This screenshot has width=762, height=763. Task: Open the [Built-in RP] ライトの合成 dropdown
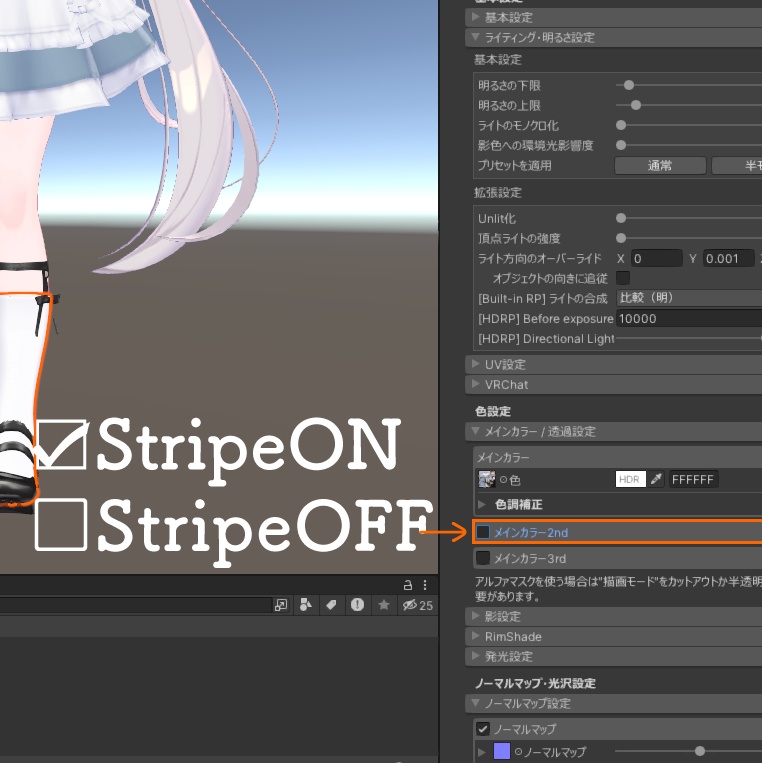click(689, 298)
